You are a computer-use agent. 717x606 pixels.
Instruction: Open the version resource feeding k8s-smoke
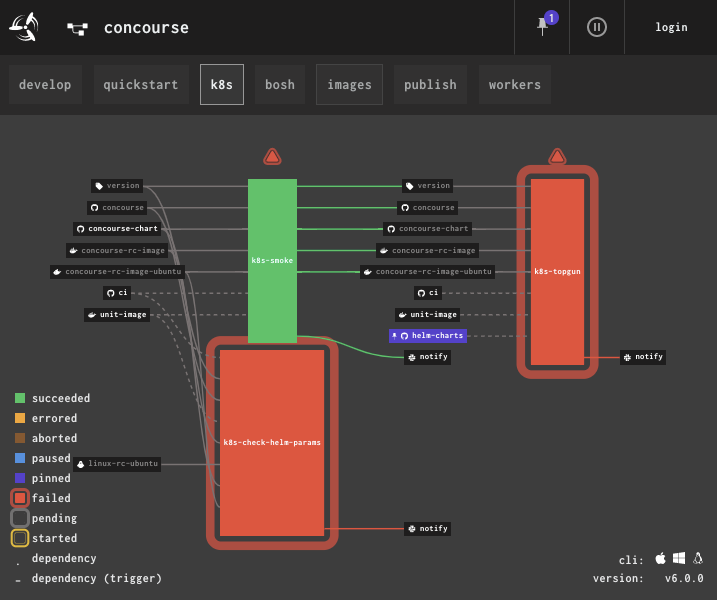[x=117, y=186]
